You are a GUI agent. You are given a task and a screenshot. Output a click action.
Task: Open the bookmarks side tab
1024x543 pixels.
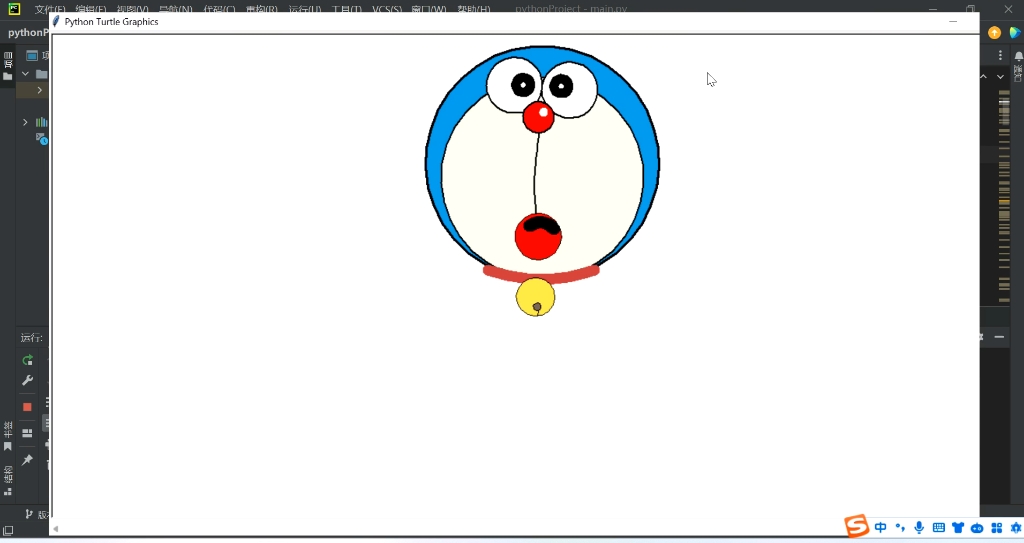tap(8, 436)
